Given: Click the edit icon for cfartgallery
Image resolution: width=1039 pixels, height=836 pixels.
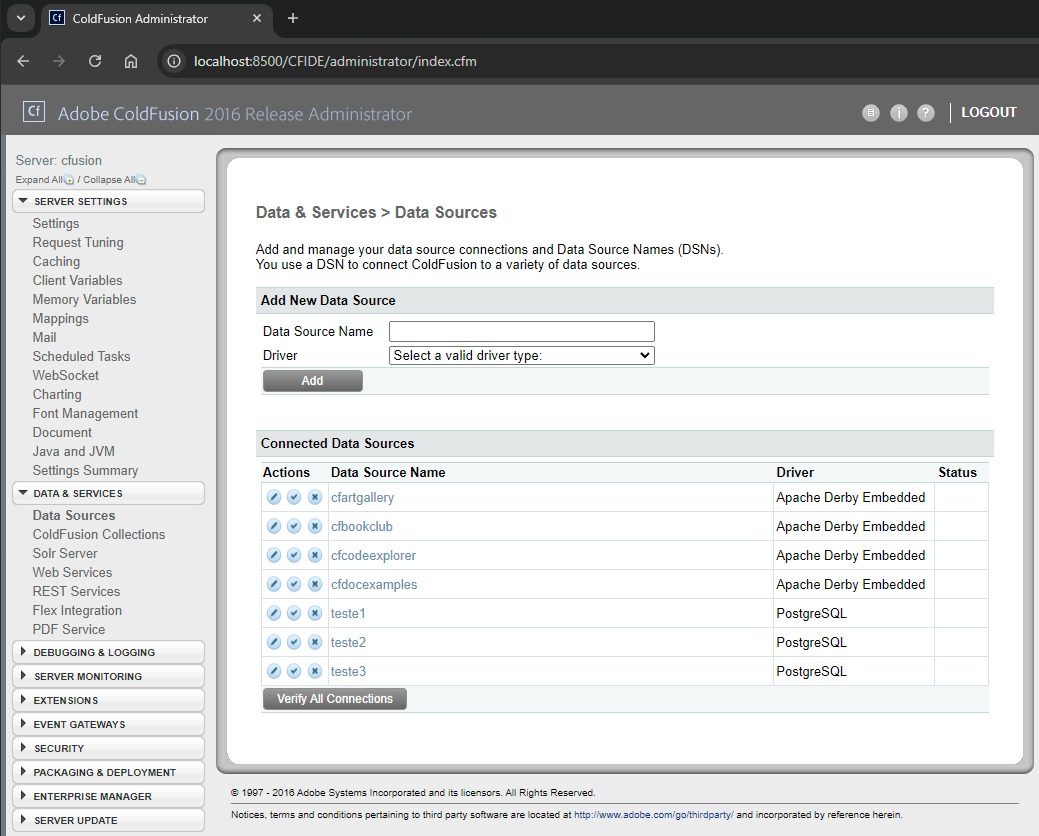Looking at the screenshot, I should (x=274, y=497).
